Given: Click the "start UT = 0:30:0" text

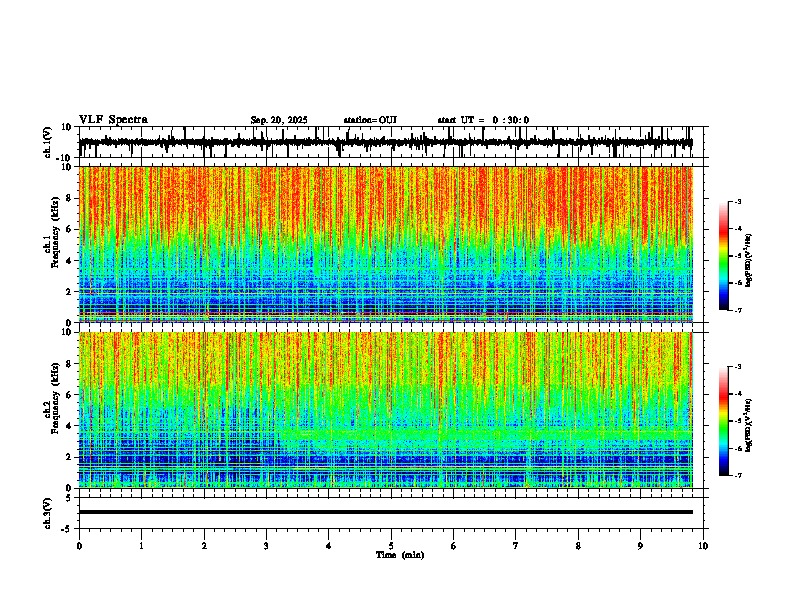Looking at the screenshot, I should pos(483,120).
